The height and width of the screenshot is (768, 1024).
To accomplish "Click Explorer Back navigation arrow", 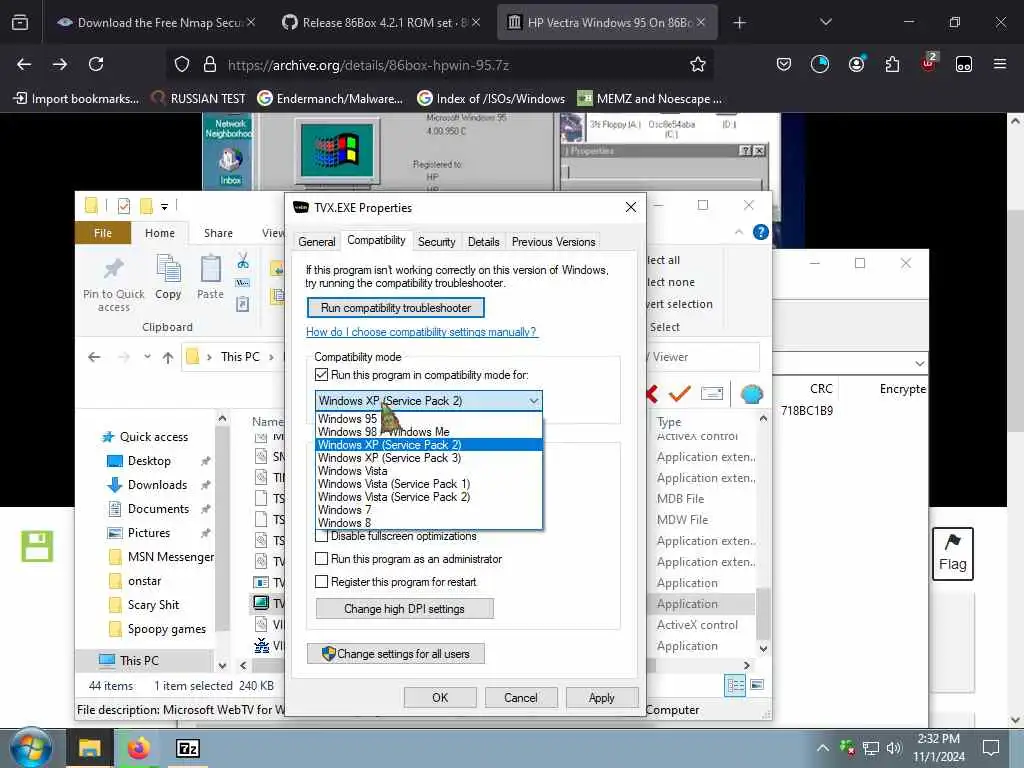I will [94, 357].
